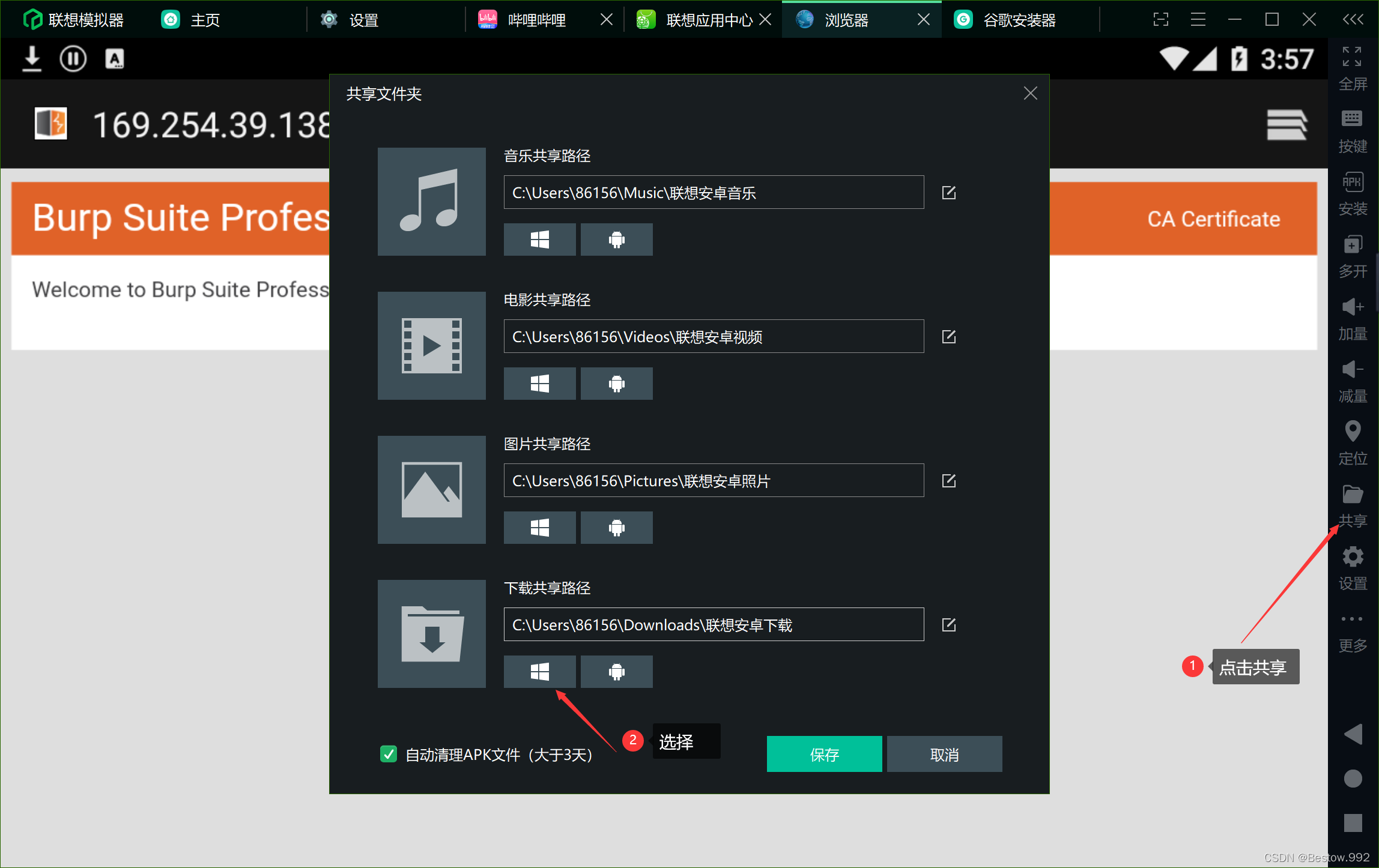Open Android folder for movie share path
1379x868 pixels.
click(x=616, y=384)
